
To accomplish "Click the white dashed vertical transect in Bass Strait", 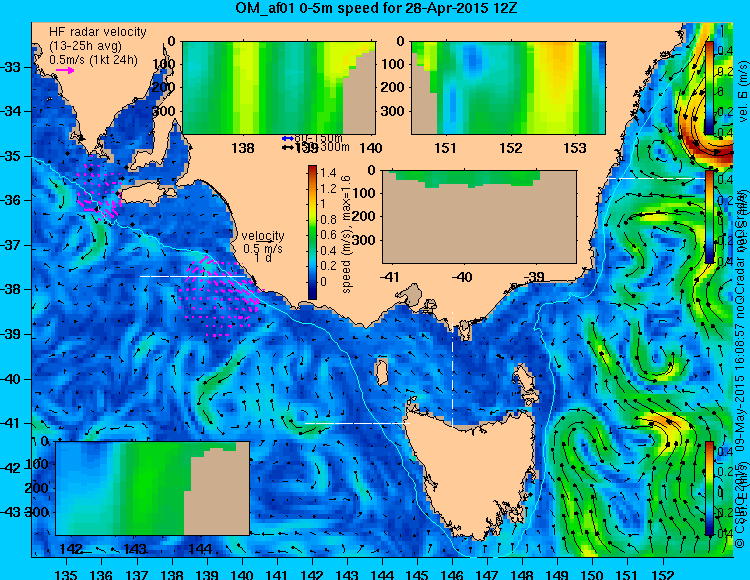I will point(452,368).
